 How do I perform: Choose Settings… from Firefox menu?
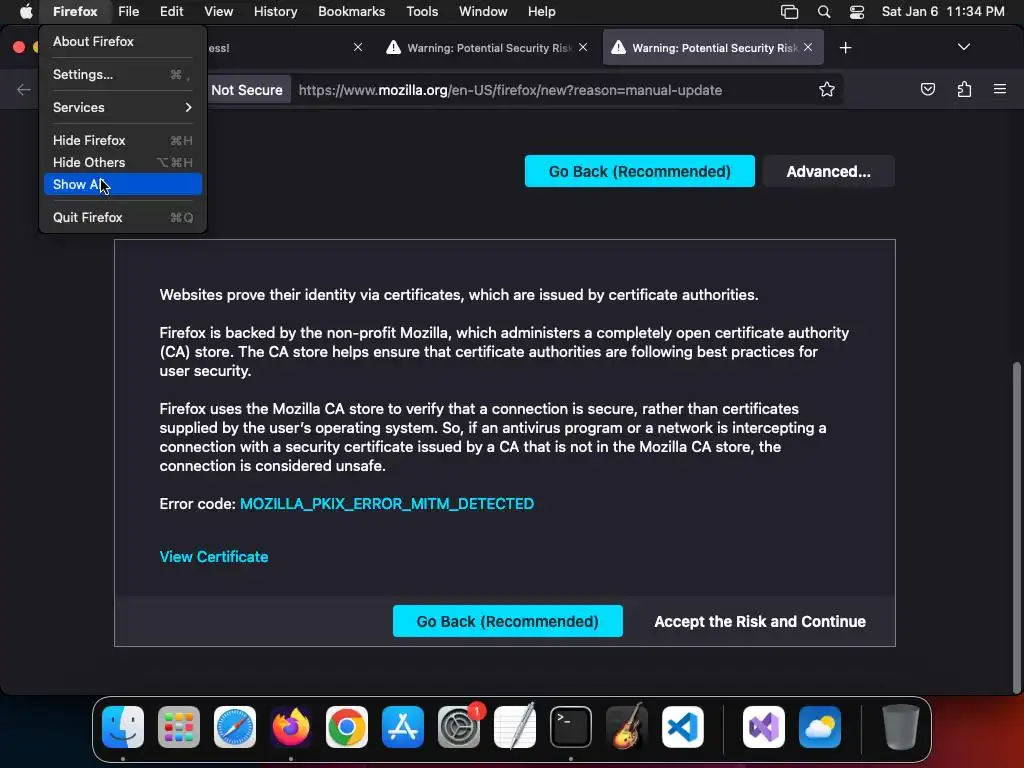[123, 74]
